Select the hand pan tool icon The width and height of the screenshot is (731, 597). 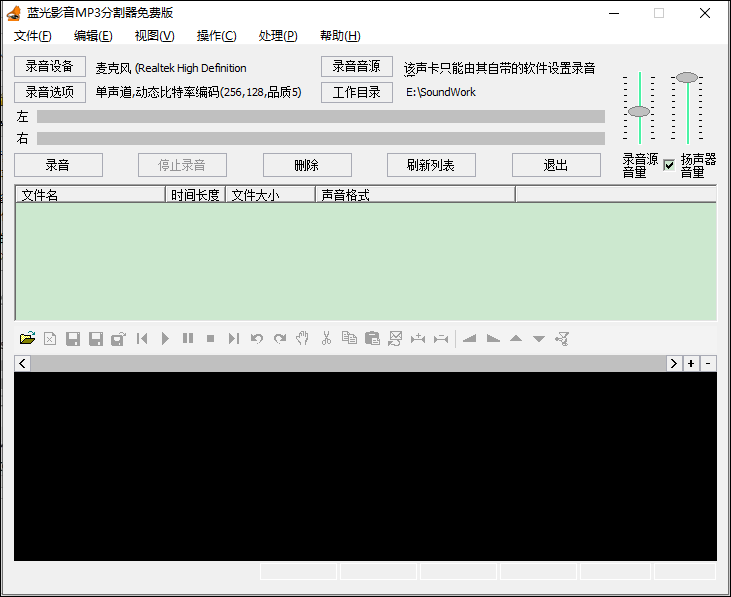coord(303,338)
